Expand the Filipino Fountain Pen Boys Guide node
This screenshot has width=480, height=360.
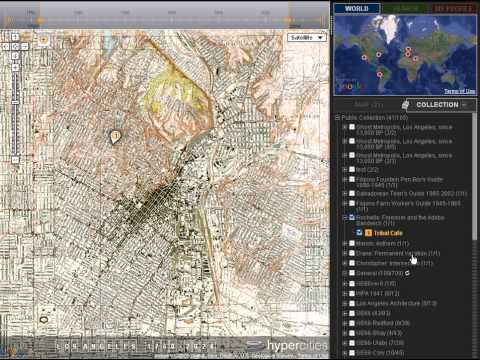pyautogui.click(x=345, y=179)
